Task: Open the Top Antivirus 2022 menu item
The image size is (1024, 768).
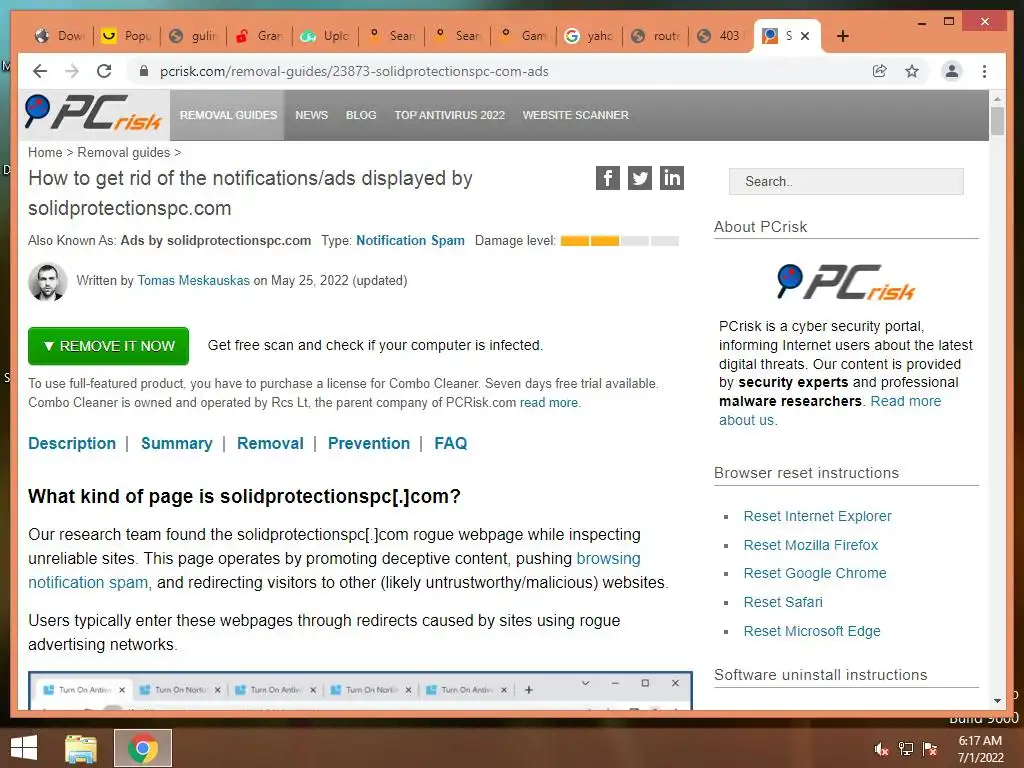Action: 449,115
